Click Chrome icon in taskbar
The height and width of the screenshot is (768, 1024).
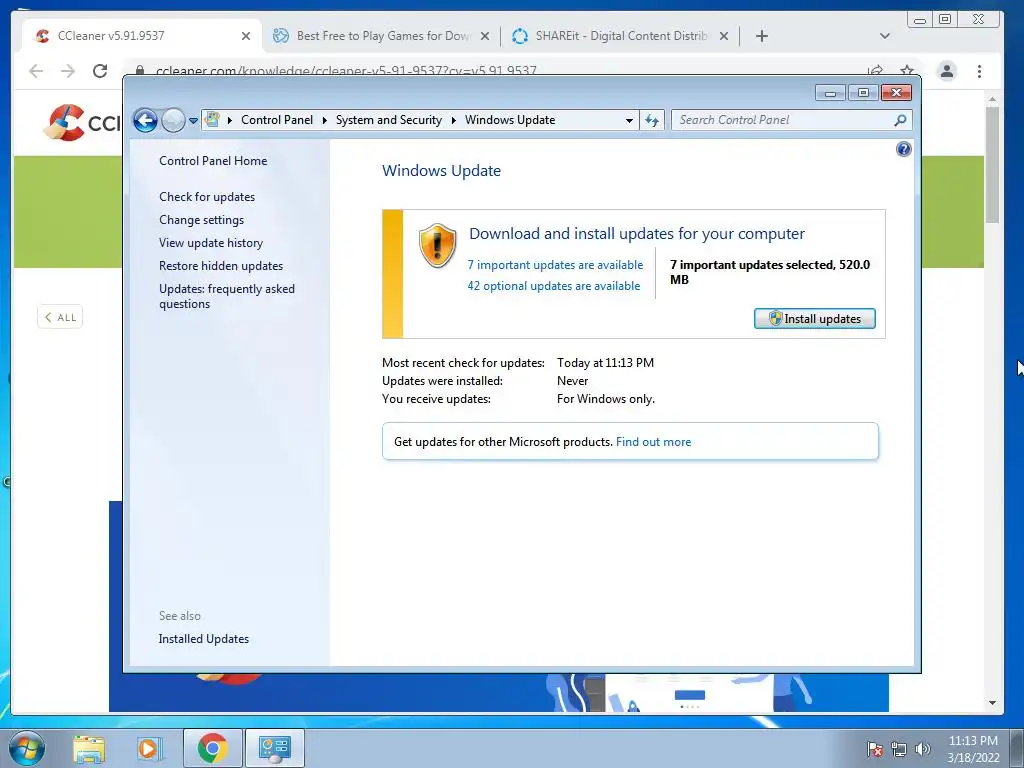point(212,748)
